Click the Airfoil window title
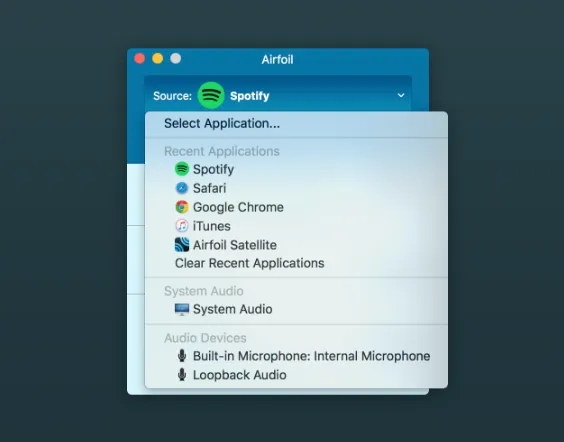Viewport: 564px width, 442px height. [277, 59]
